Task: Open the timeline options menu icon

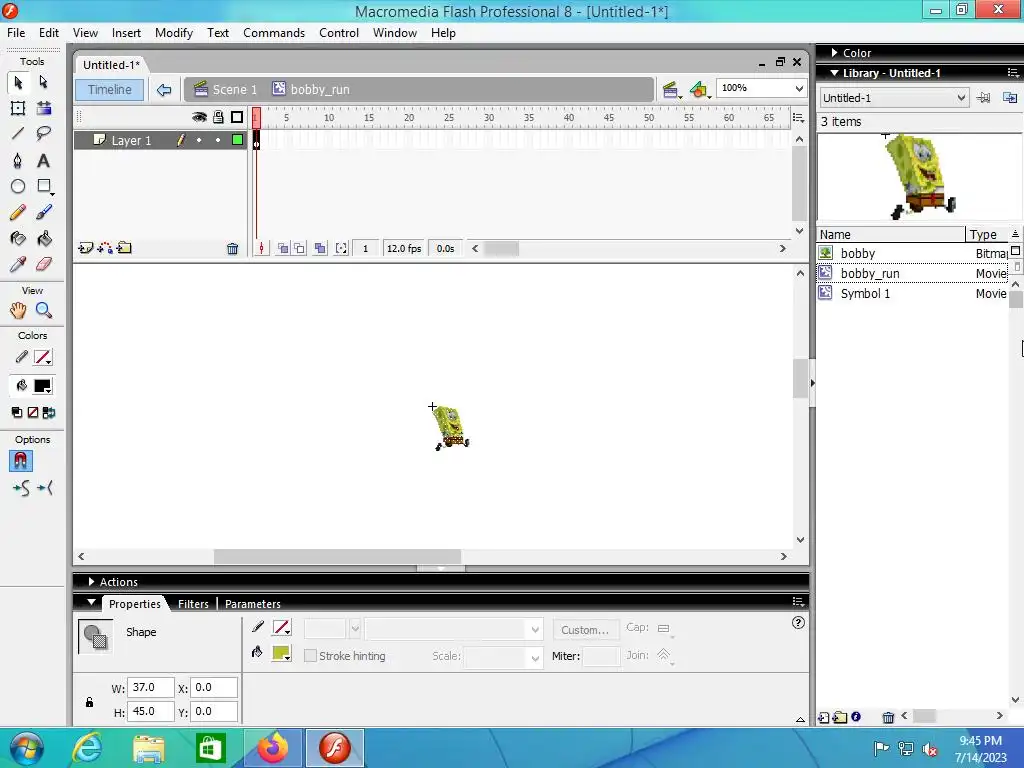Action: coord(798,118)
